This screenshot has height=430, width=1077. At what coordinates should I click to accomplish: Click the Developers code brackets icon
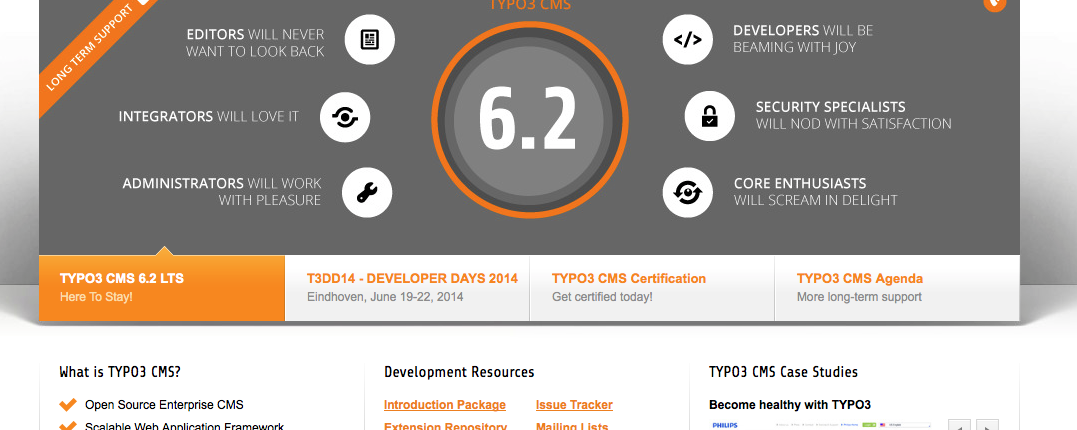pos(688,40)
